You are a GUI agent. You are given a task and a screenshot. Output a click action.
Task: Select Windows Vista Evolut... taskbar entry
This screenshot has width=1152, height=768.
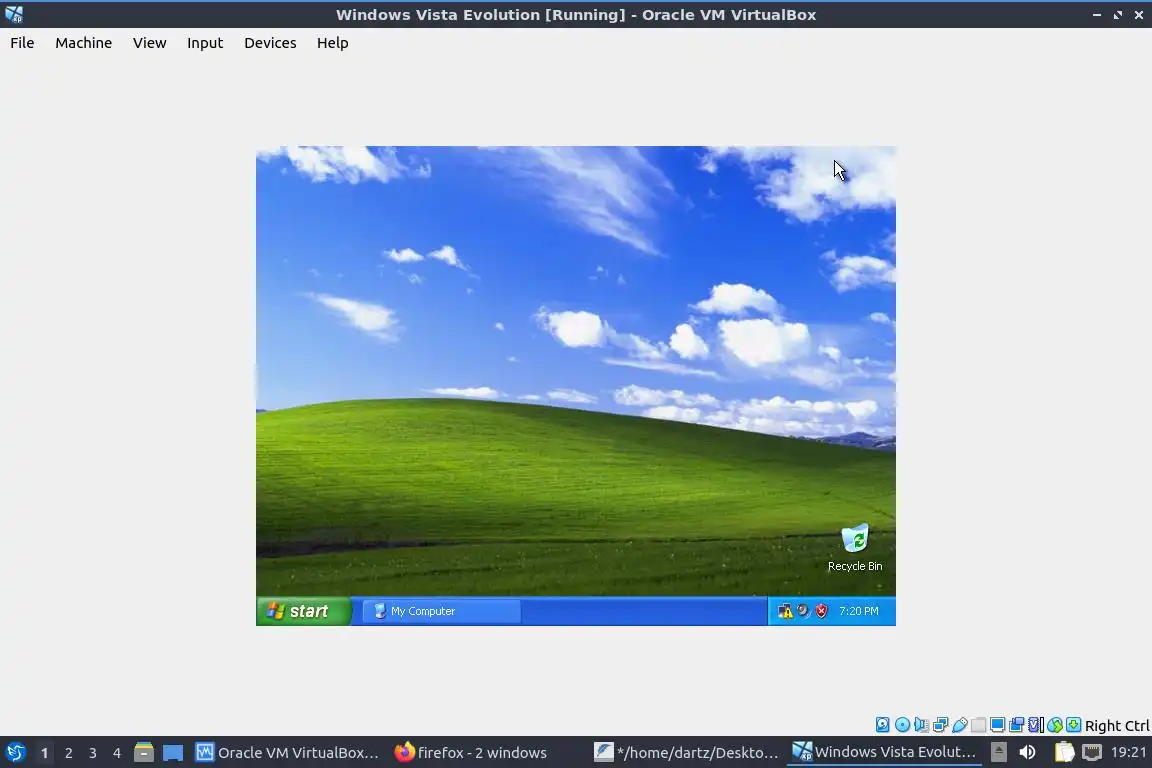point(884,752)
